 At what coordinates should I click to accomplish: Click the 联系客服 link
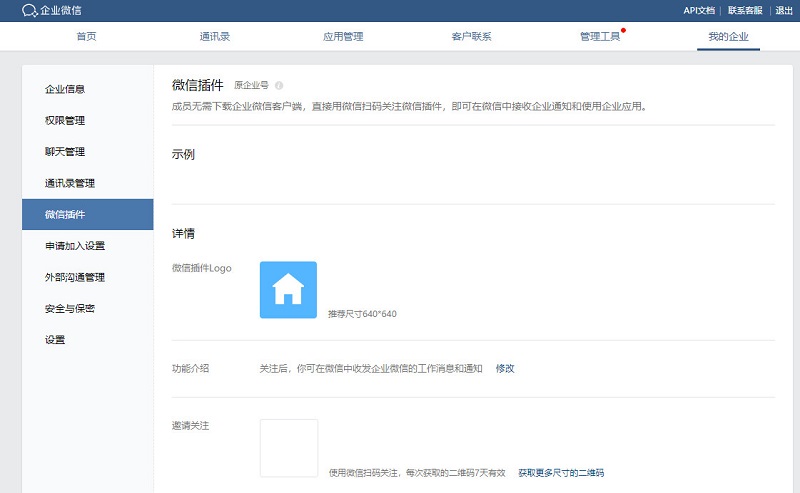pos(745,10)
